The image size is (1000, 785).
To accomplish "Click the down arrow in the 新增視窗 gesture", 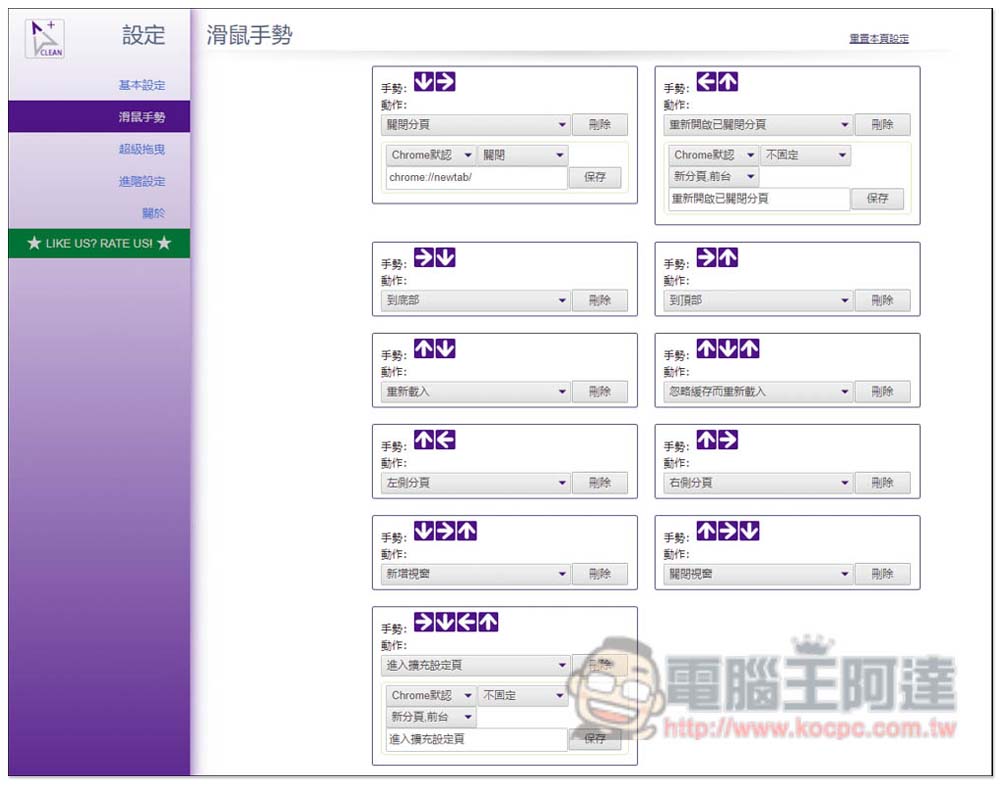I will tap(424, 531).
